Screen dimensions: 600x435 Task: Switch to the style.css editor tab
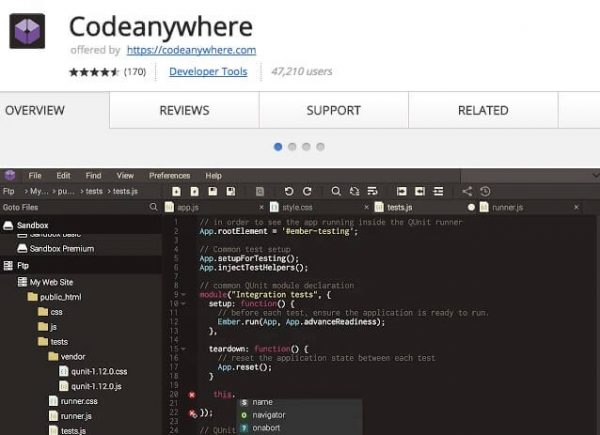tap(297, 207)
